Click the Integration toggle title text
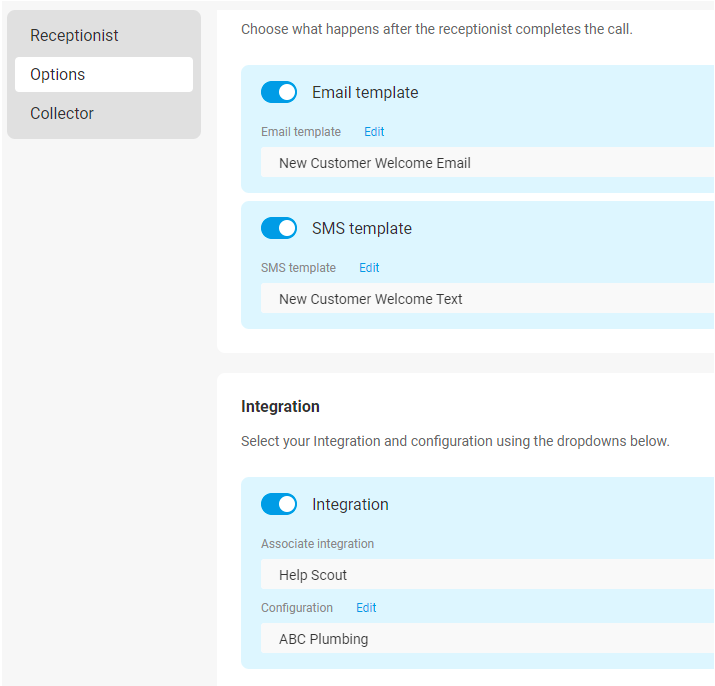The width and height of the screenshot is (715, 686). tap(350, 504)
